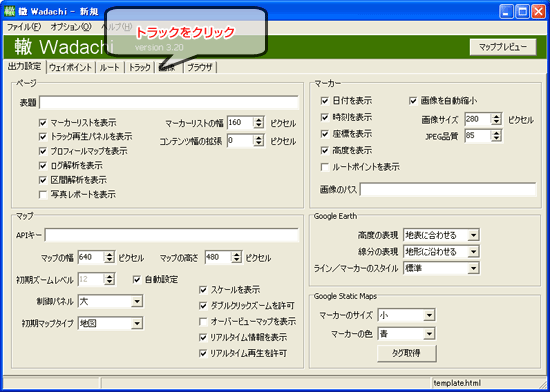Switch to the ルート tab
The image size is (550, 392).
pyautogui.click(x=109, y=67)
